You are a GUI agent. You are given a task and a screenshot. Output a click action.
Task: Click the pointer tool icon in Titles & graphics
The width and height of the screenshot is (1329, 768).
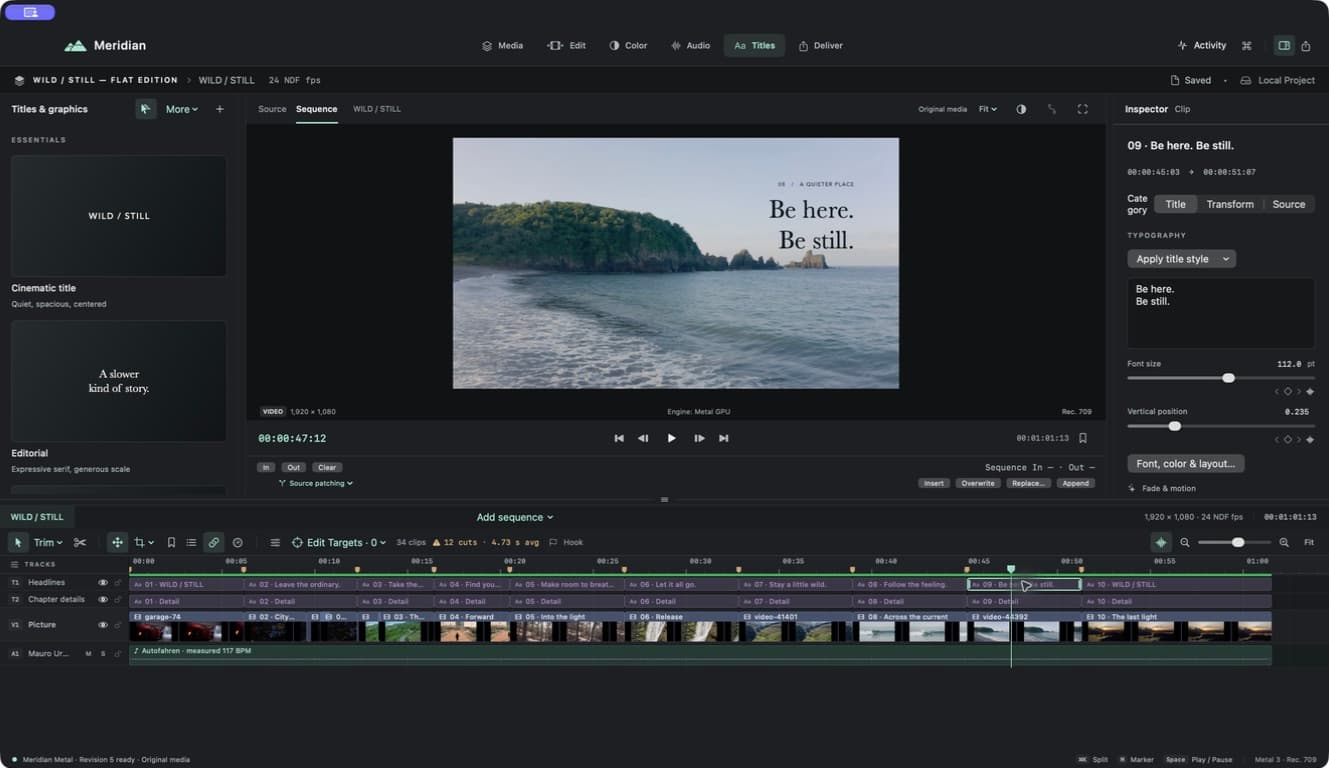click(x=145, y=109)
